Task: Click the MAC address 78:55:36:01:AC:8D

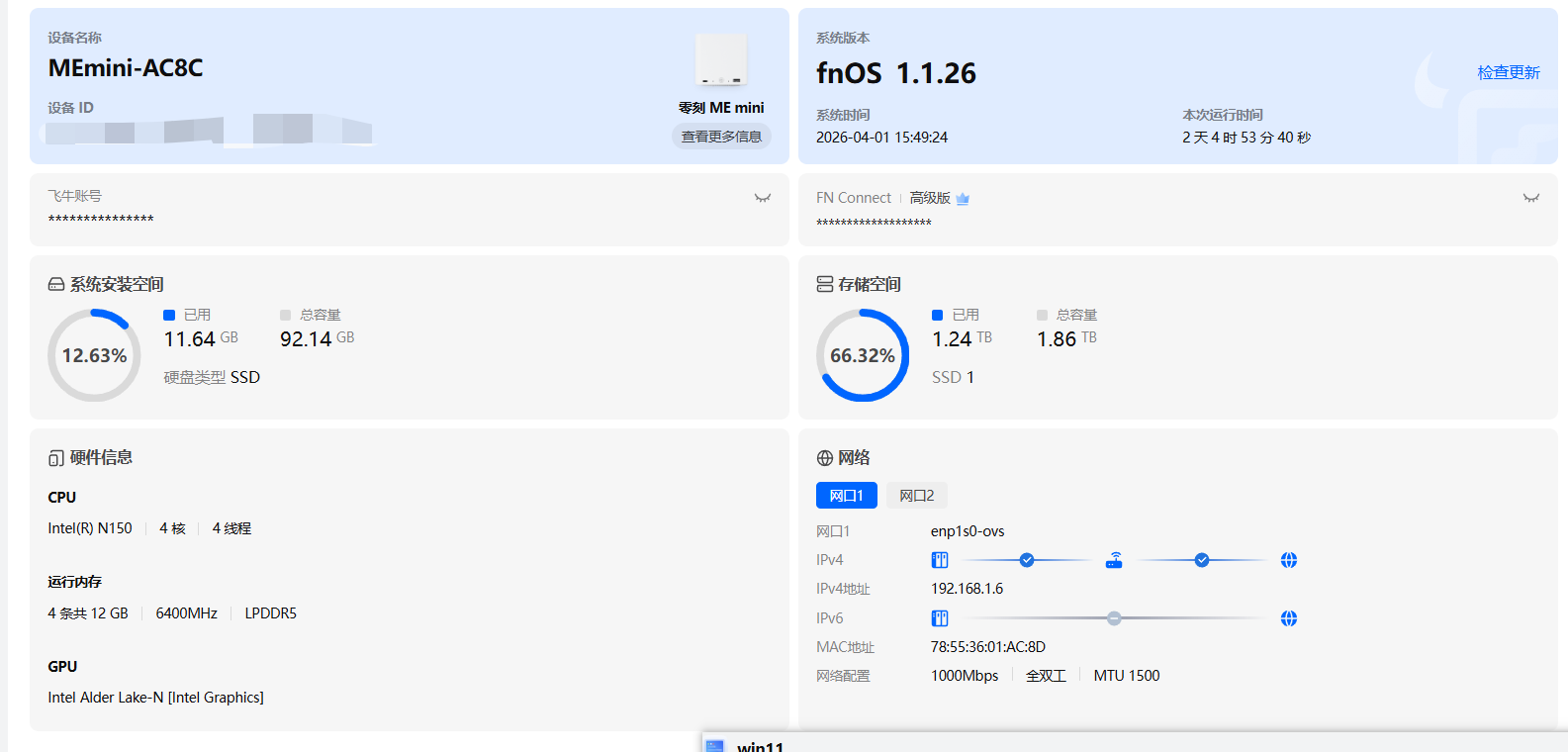Action: (x=987, y=647)
